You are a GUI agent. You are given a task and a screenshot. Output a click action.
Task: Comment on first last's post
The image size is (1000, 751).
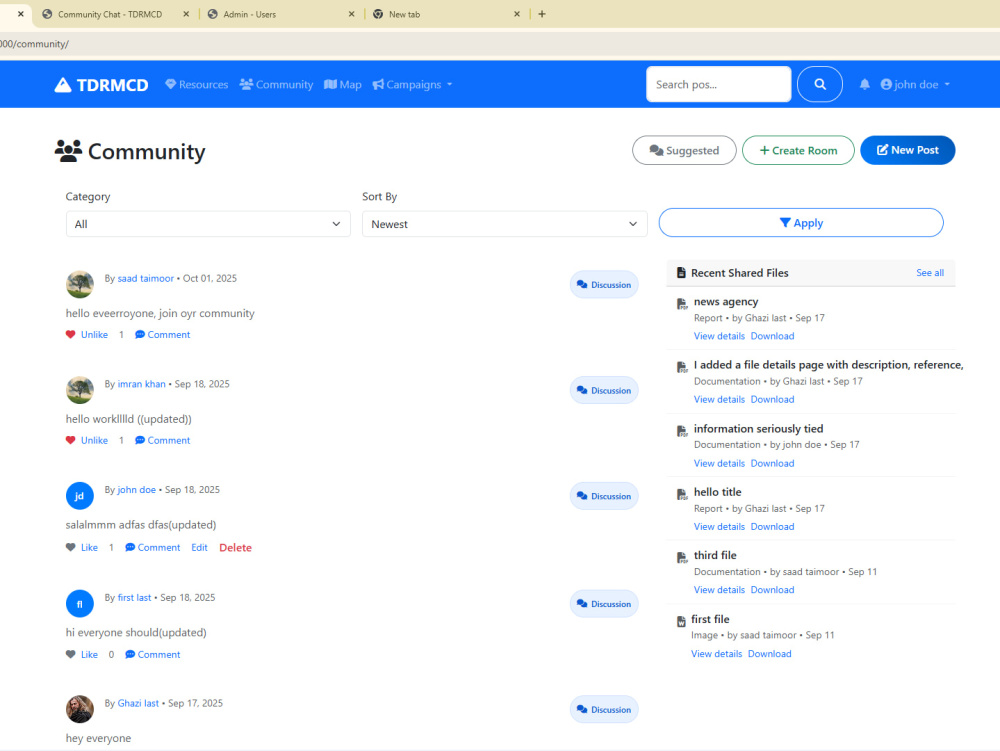pyautogui.click(x=153, y=655)
